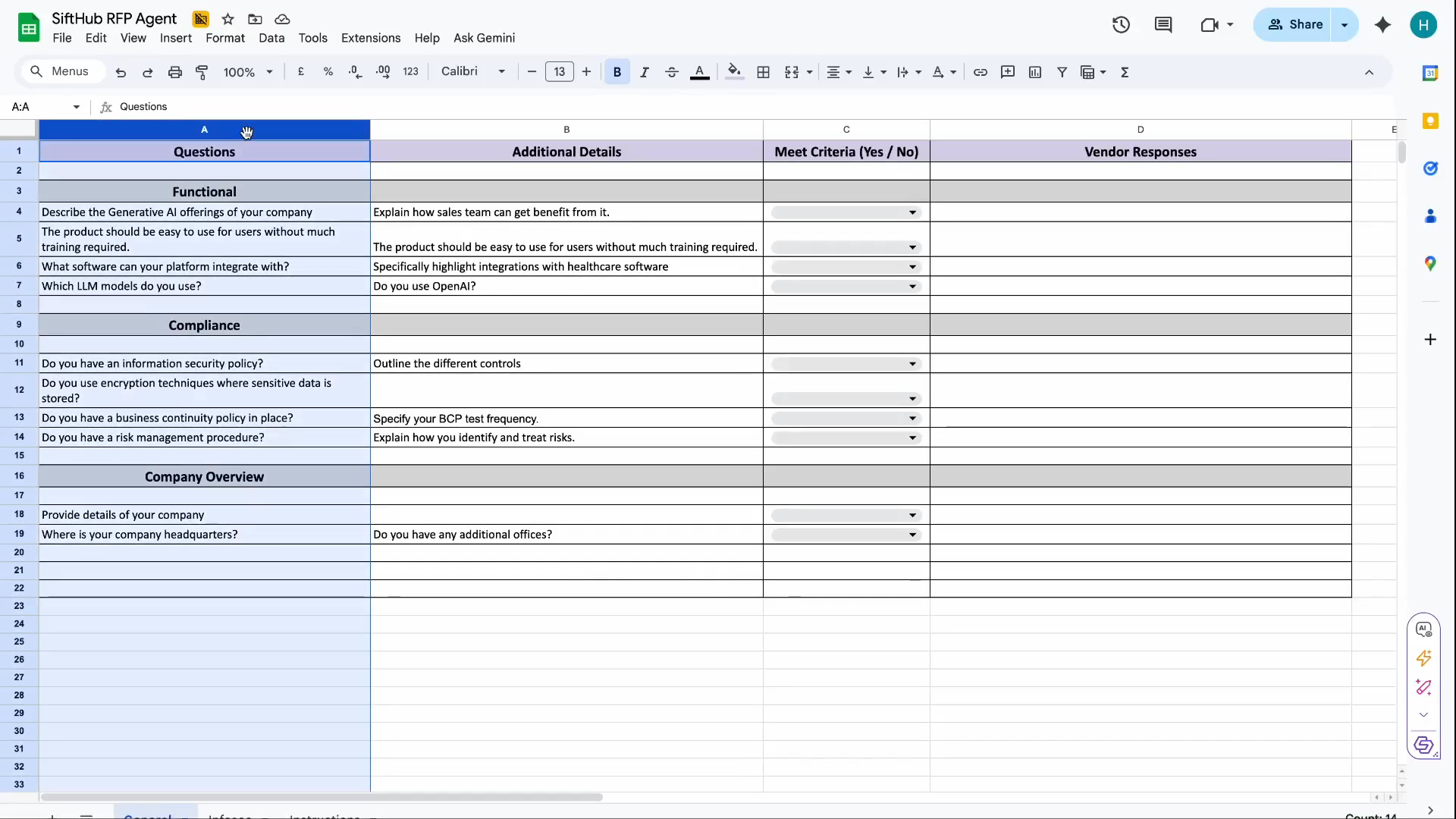Screen dimensions: 1456x819
Task: Click the insert link icon
Action: click(x=980, y=72)
